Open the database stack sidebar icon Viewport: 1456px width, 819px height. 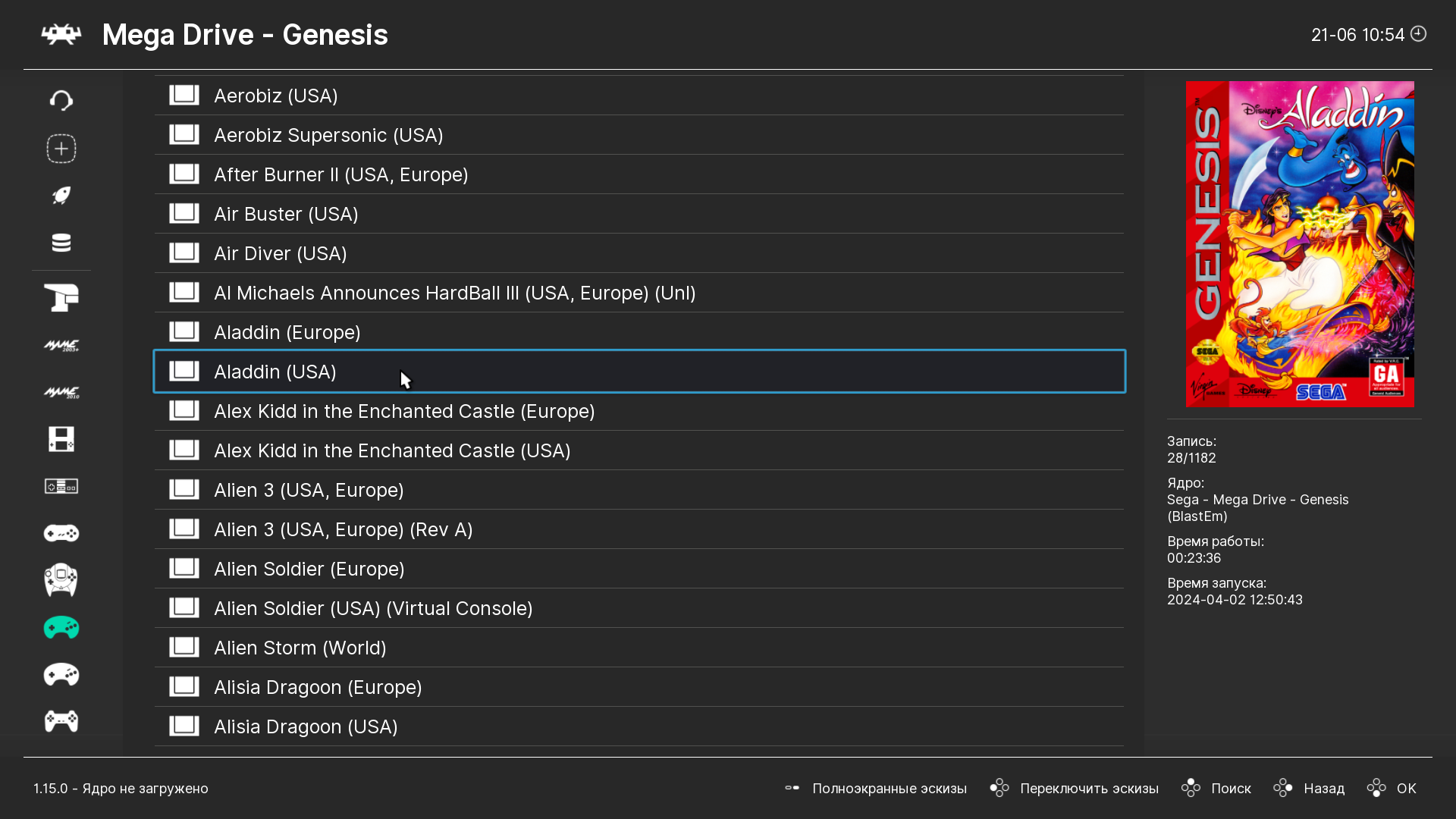(61, 243)
